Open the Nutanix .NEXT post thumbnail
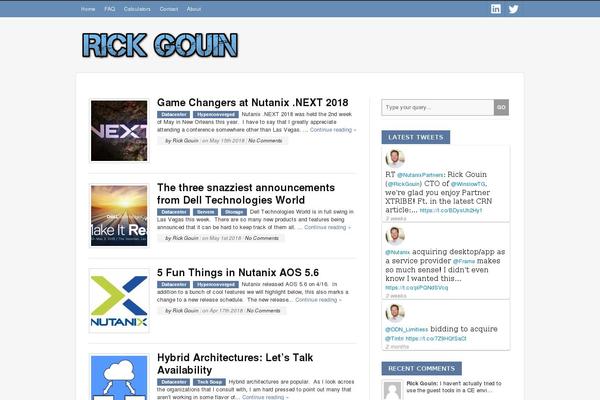The width and height of the screenshot is (600, 400). 119,131
